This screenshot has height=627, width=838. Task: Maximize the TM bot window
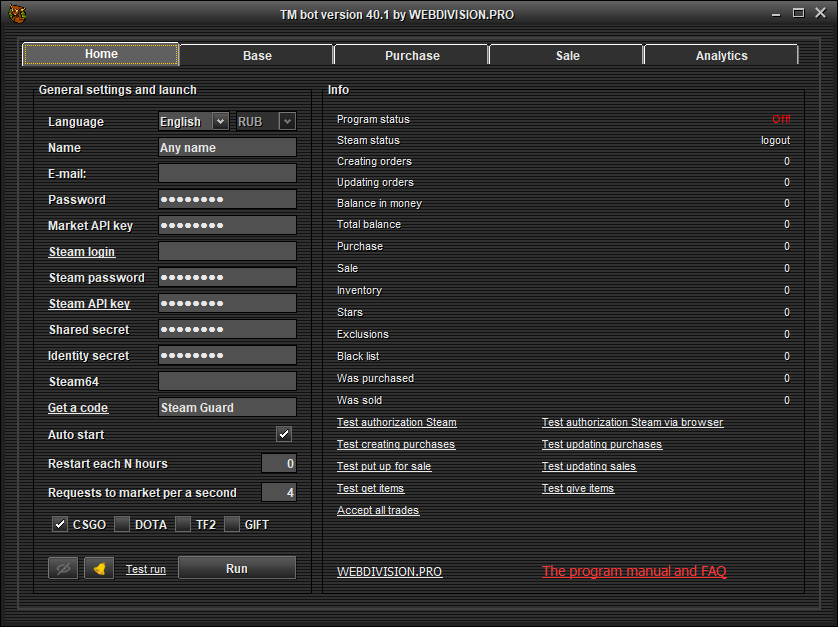[x=798, y=13]
